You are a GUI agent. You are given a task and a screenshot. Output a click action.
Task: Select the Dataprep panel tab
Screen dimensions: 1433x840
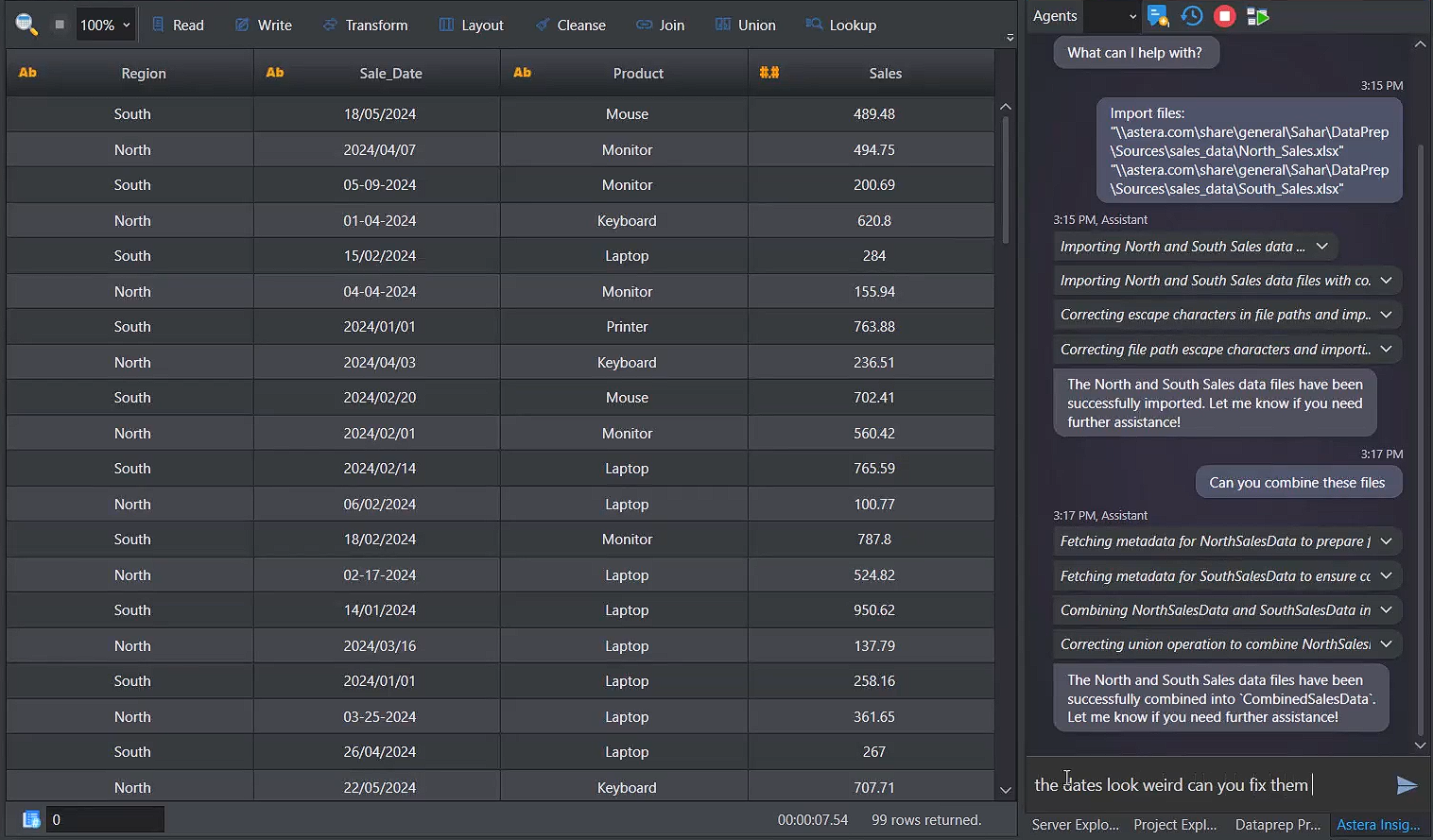tap(1277, 825)
